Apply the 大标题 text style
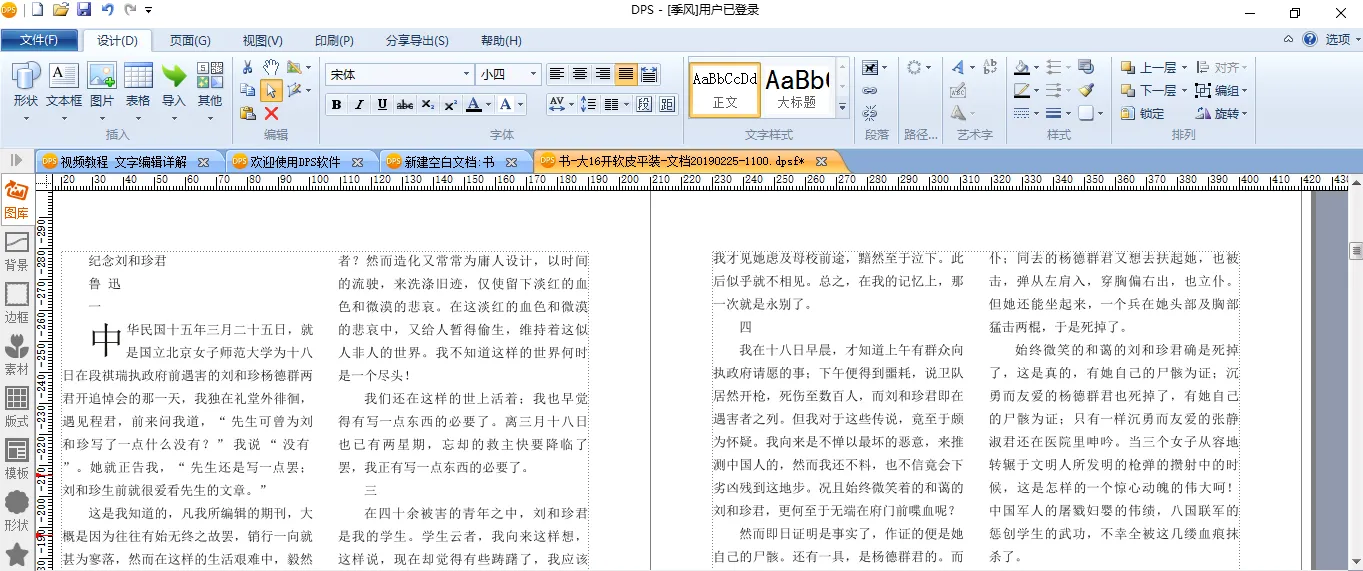Image resolution: width=1363 pixels, height=571 pixels. click(x=797, y=88)
